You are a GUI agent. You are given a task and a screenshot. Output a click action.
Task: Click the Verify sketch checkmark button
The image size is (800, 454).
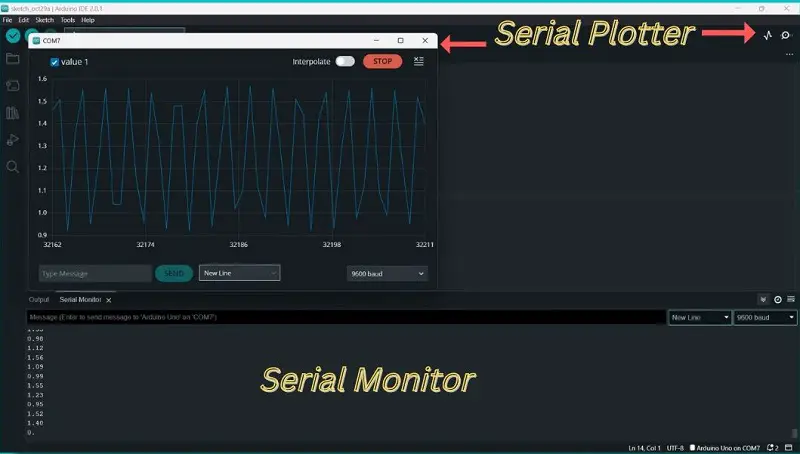[13, 36]
